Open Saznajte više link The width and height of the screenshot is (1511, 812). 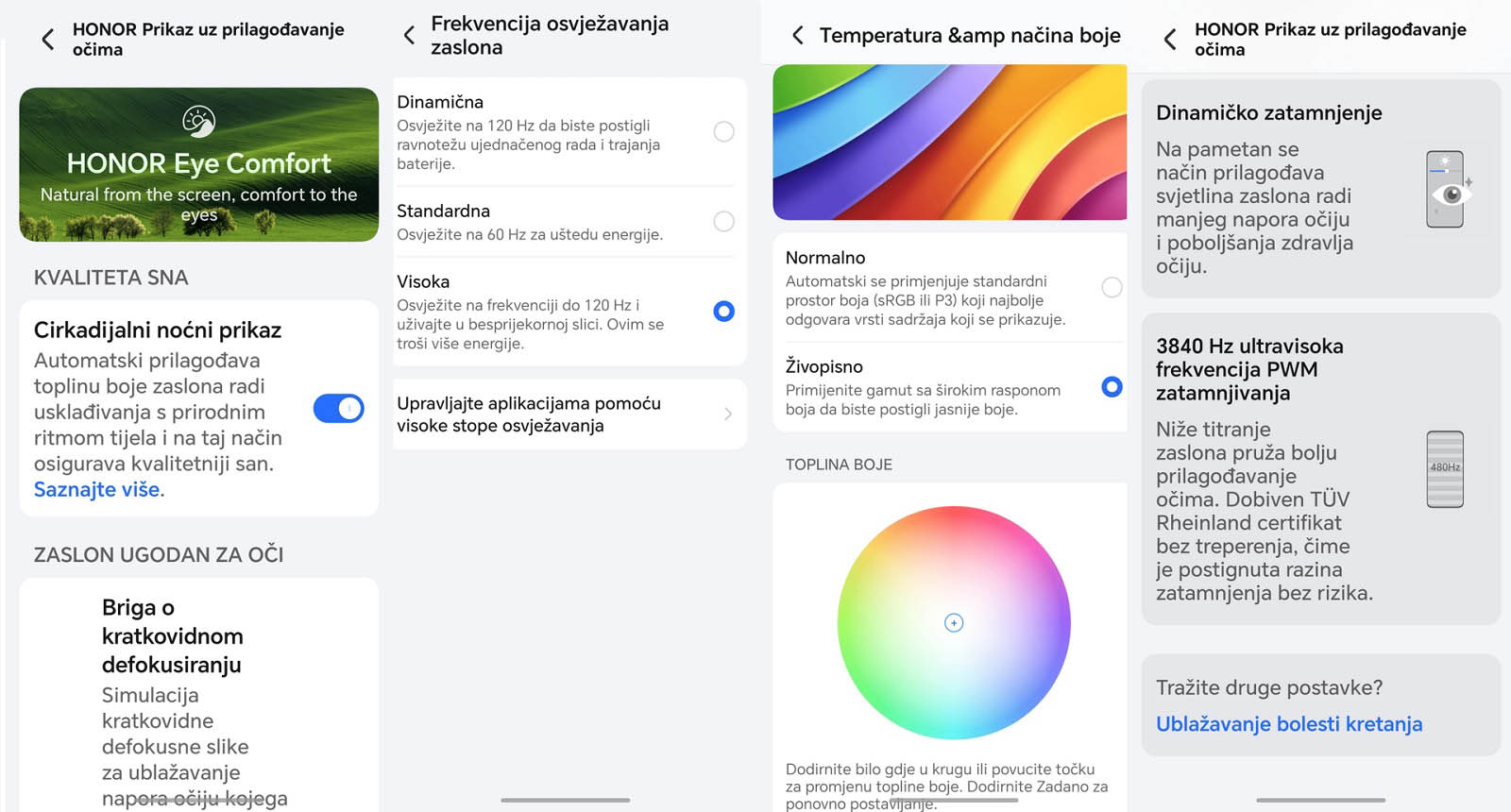[96, 489]
